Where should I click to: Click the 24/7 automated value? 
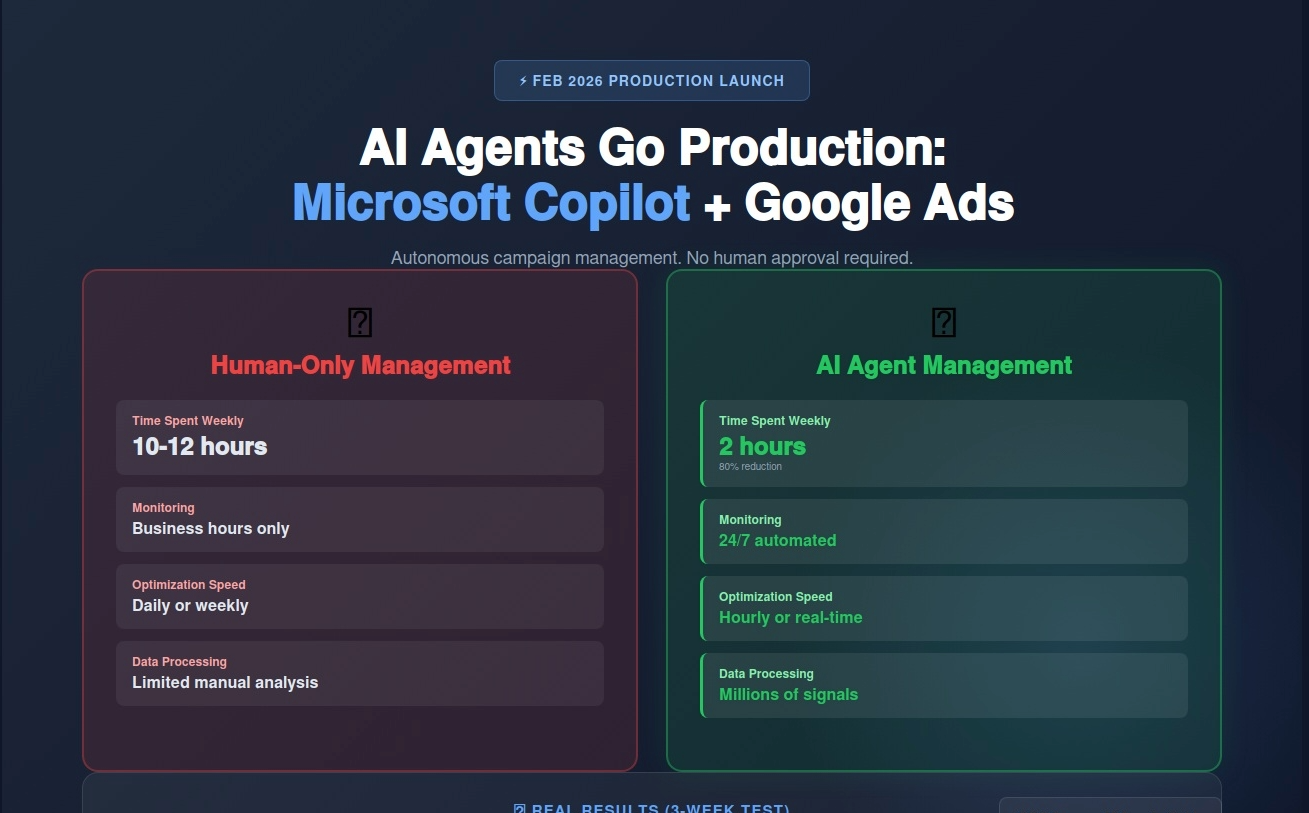pos(777,541)
